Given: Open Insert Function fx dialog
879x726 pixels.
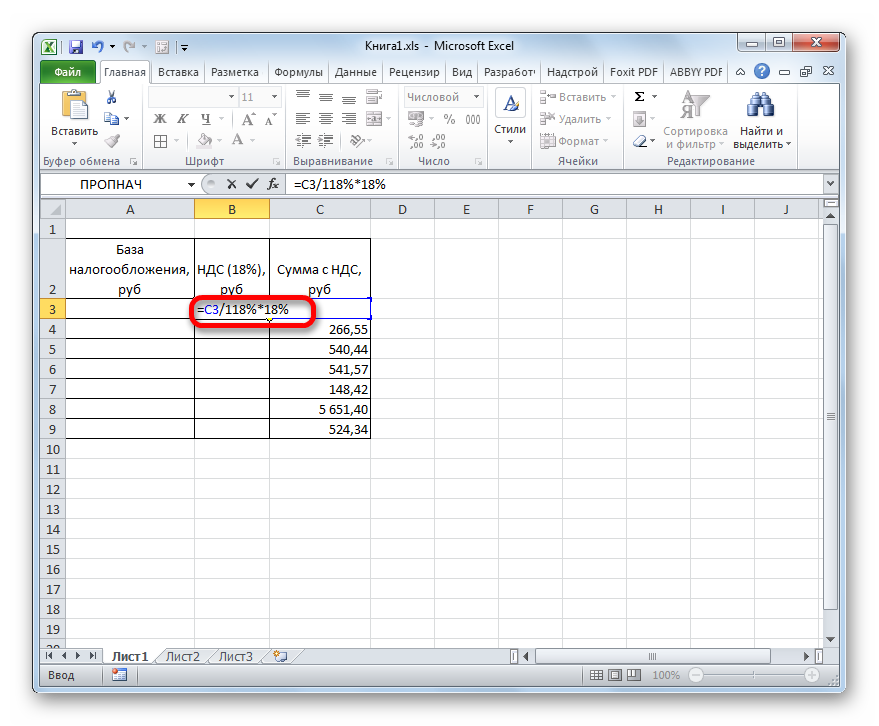Looking at the screenshot, I should (x=270, y=184).
